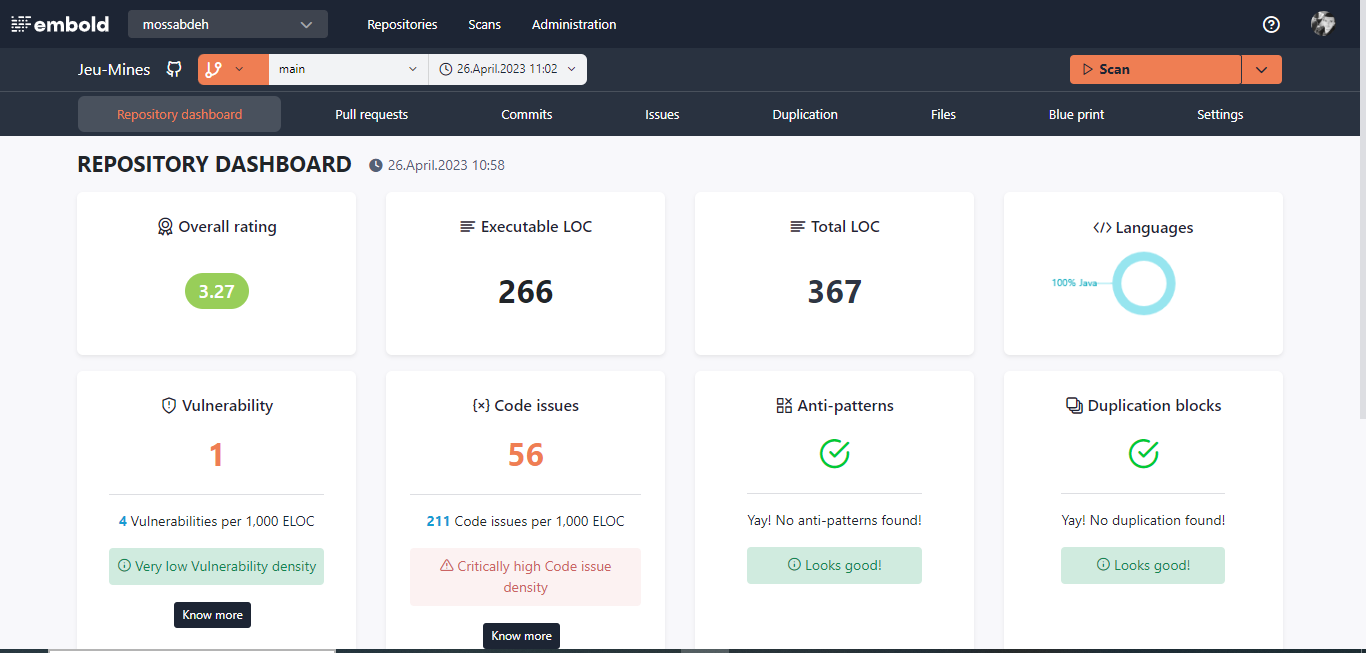
Task: Open the mossabdeh account dropdown
Action: 227,23
